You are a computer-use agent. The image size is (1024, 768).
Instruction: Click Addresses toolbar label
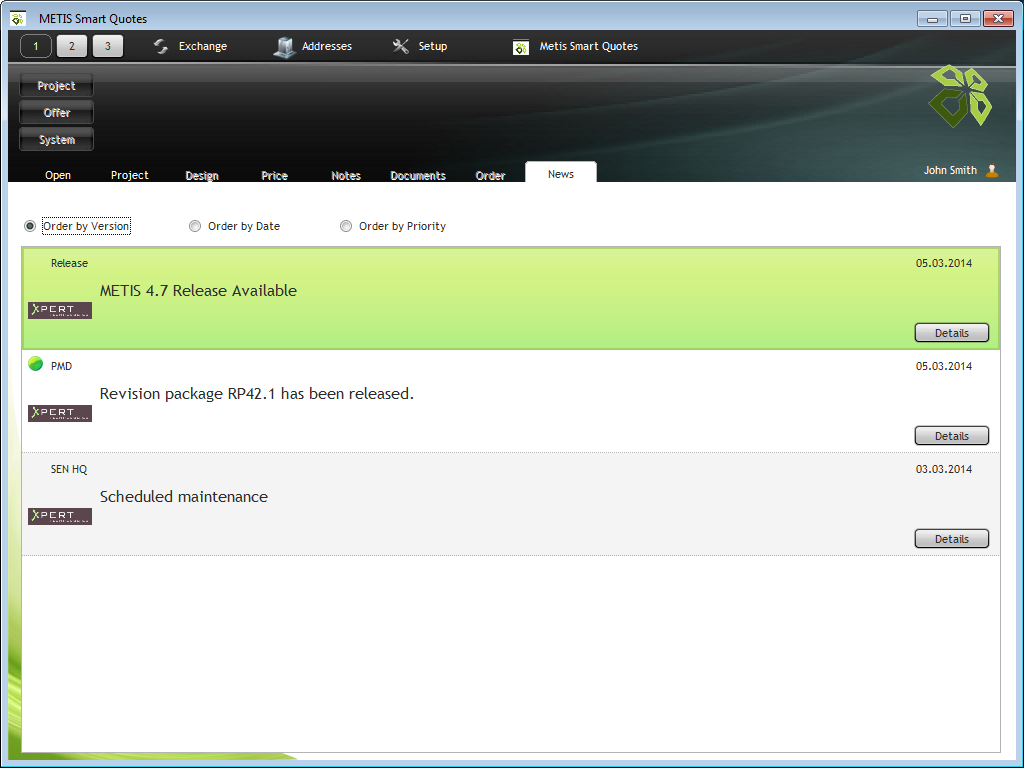pos(327,46)
